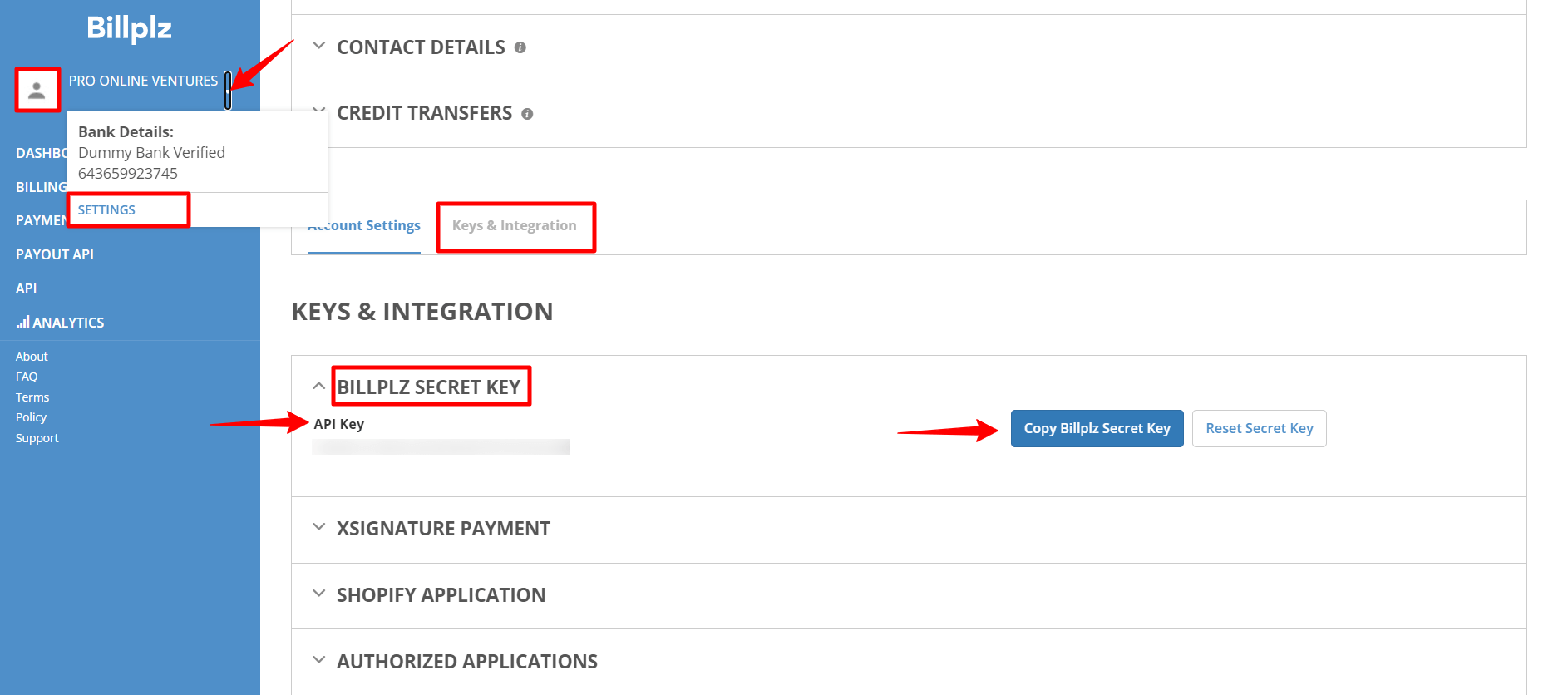Click the Contact Details heading
Viewport: 1568px width, 695px height.
coord(421,47)
